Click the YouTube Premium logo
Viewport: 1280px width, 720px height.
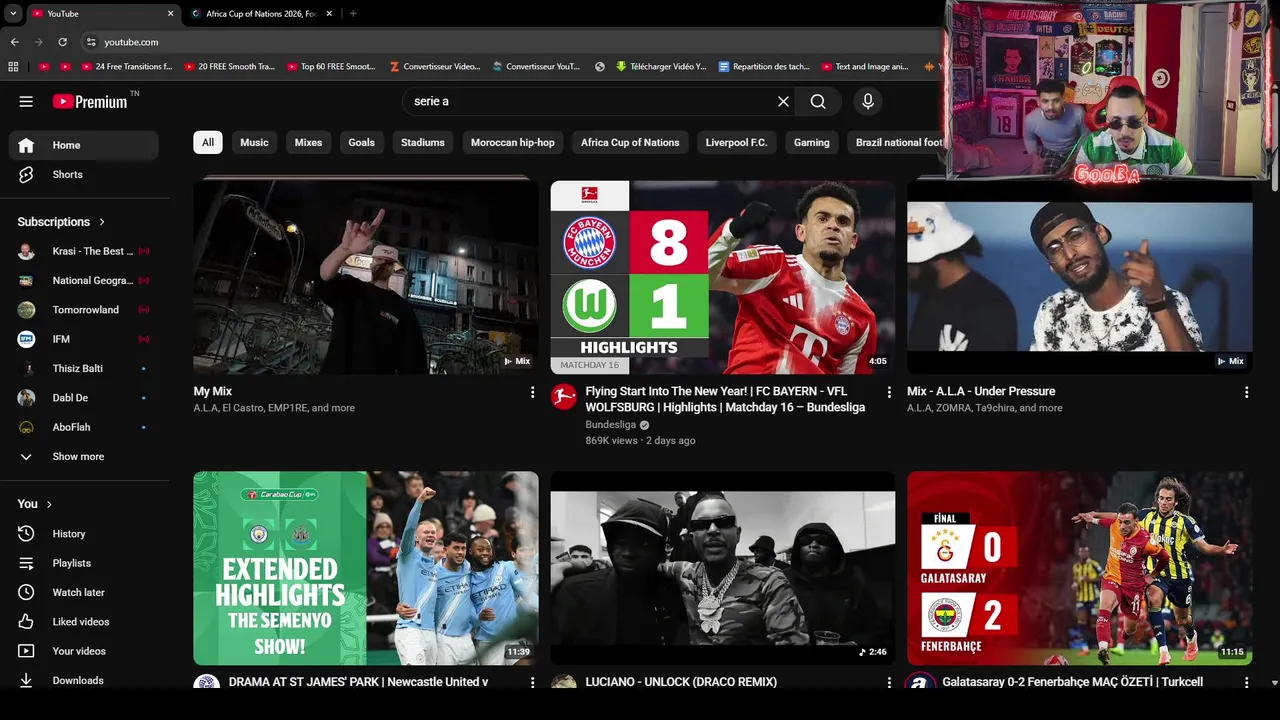(x=91, y=101)
